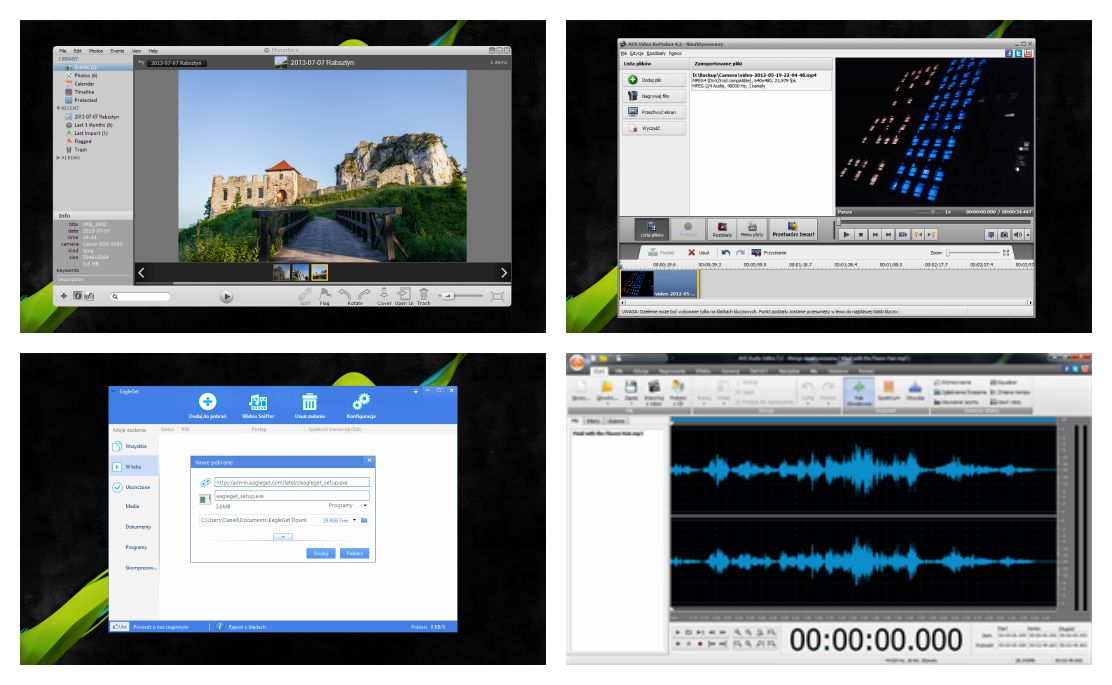The image size is (1112, 685).
Task: Select the video-2012-05 clip on the AVS timeline
Action: tap(659, 284)
